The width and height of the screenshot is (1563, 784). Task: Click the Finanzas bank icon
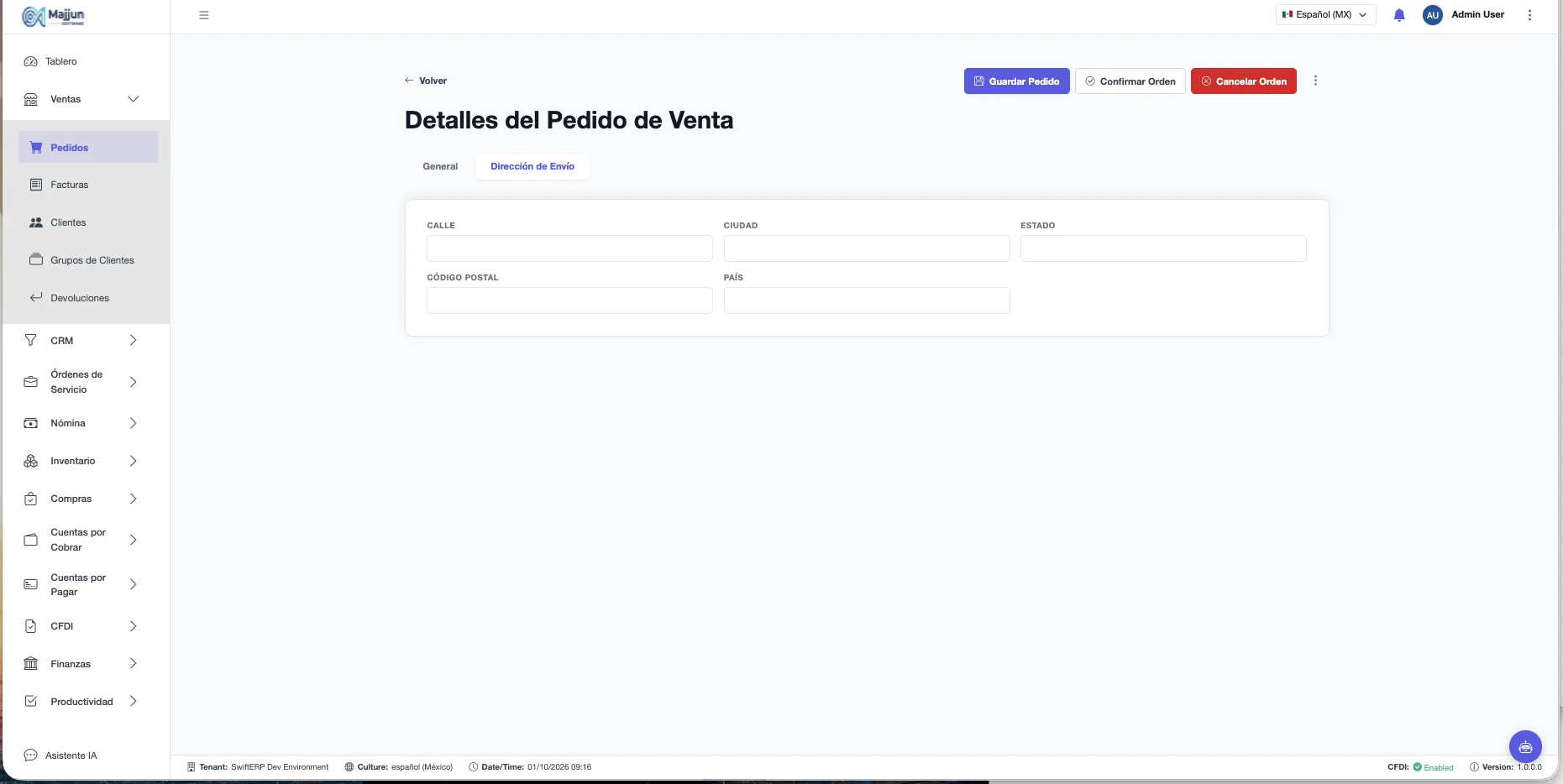point(31,663)
